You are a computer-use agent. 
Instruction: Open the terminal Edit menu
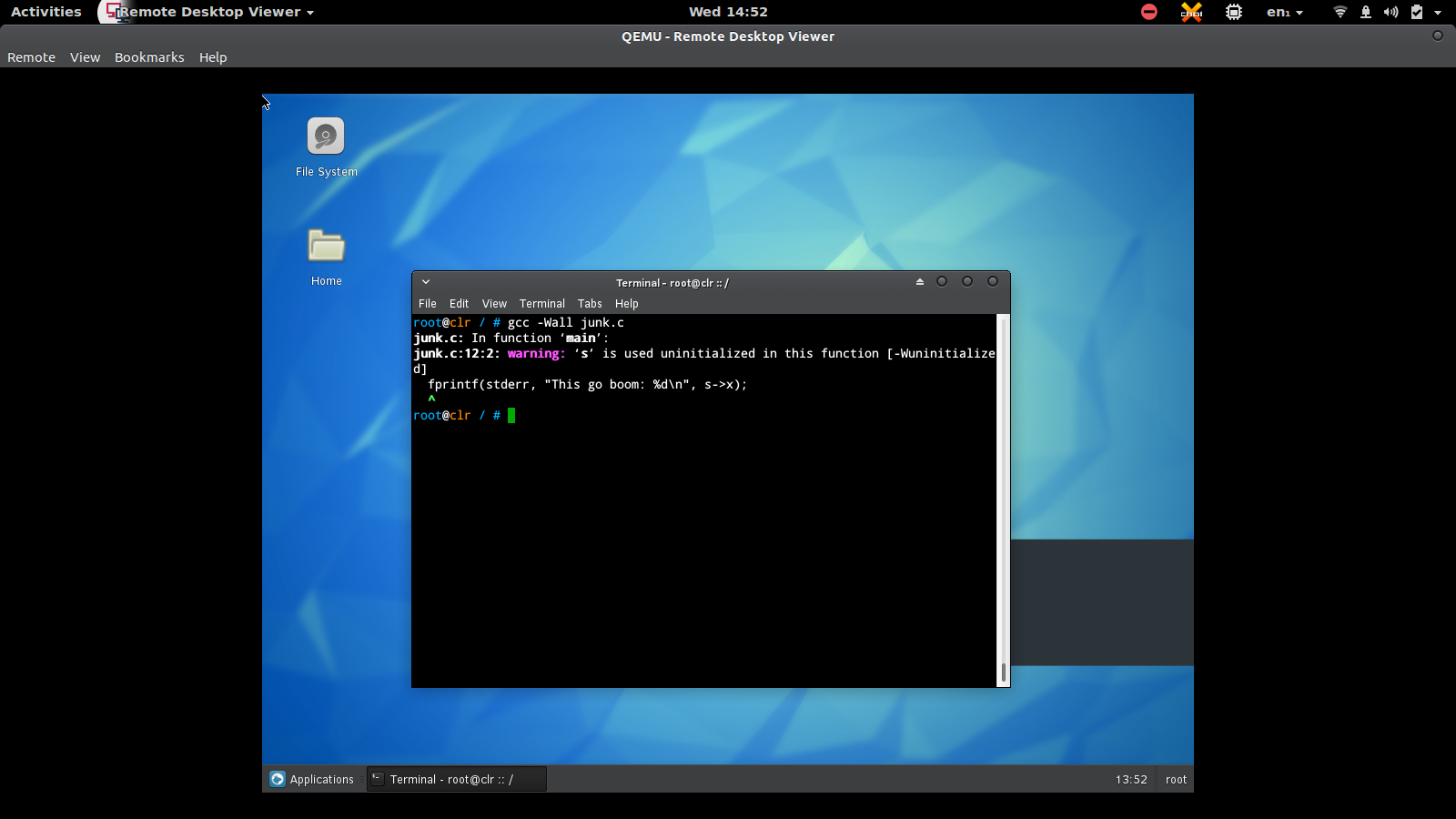[459, 304]
